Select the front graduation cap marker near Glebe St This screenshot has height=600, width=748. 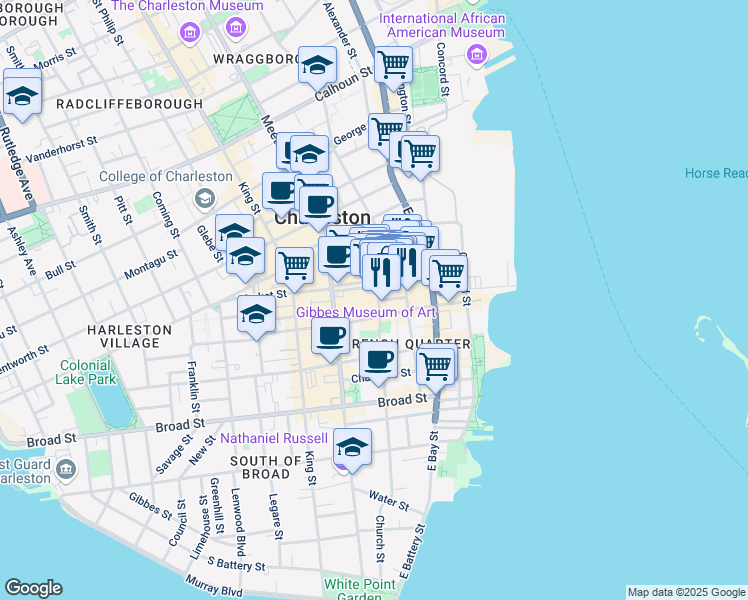(x=245, y=257)
